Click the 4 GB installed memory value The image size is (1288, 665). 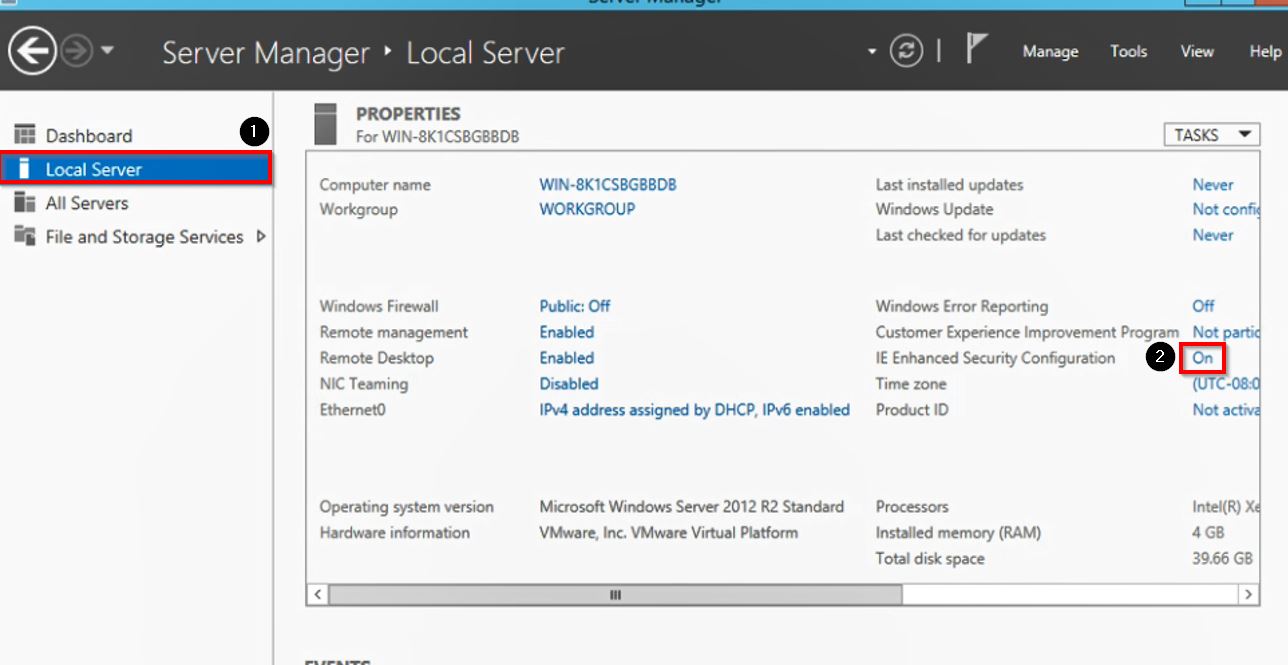point(1208,533)
